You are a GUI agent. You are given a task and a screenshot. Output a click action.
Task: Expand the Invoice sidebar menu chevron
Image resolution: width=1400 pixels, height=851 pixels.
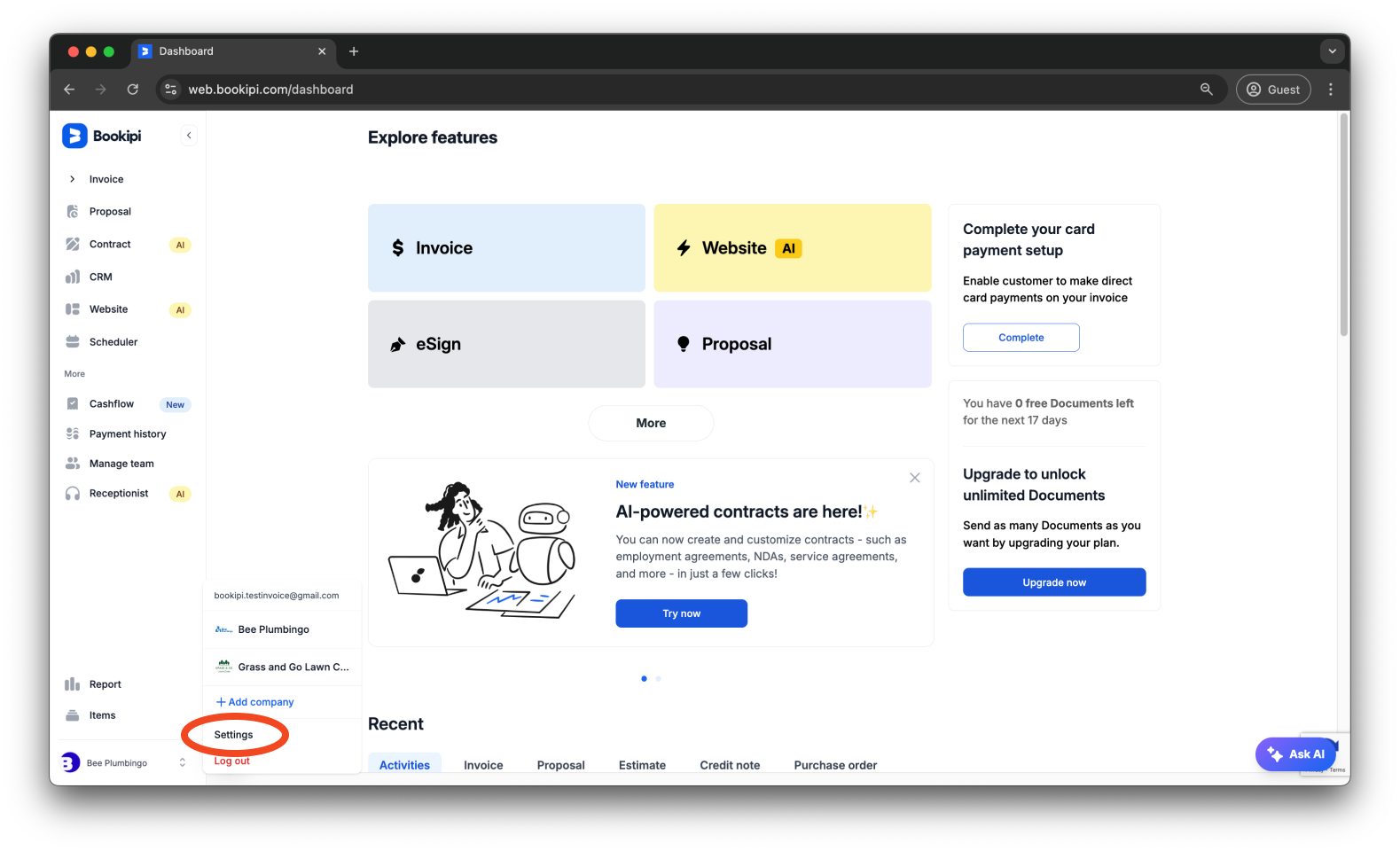[x=72, y=179]
